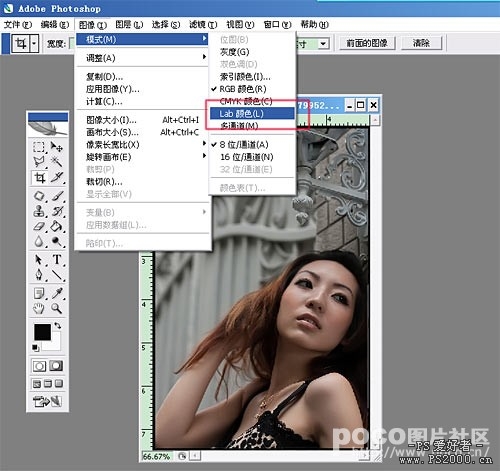Choose 图像大小(I)... menu entry

[x=142, y=120]
